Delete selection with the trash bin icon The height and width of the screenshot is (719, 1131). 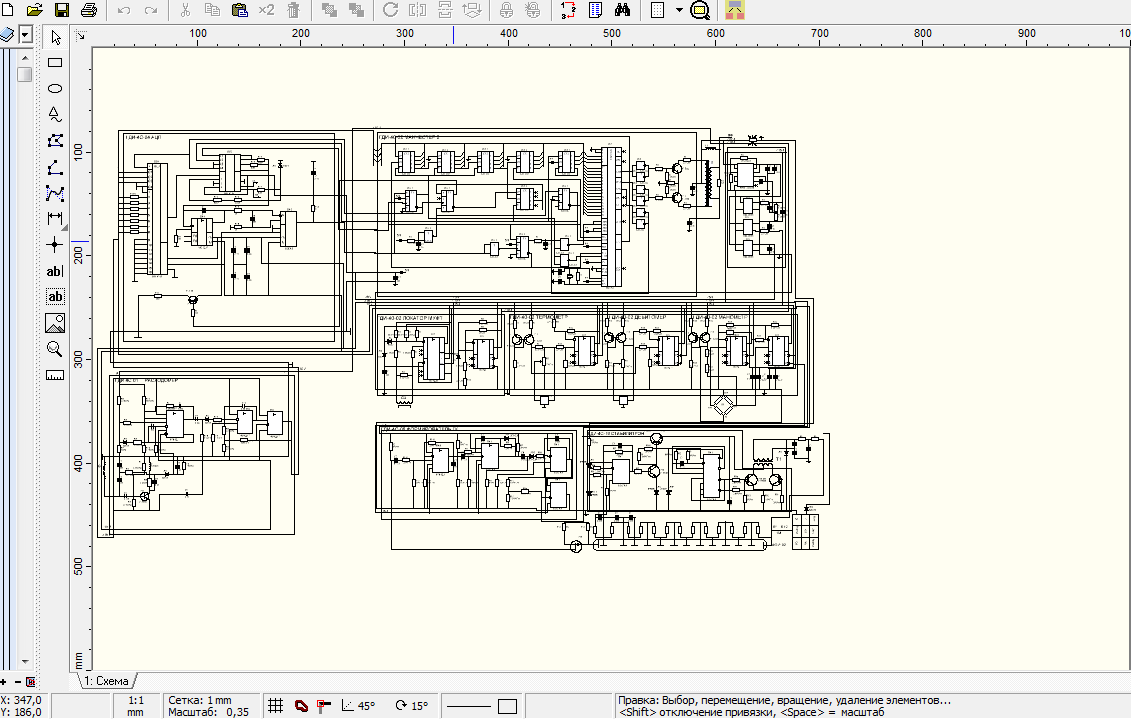click(293, 9)
